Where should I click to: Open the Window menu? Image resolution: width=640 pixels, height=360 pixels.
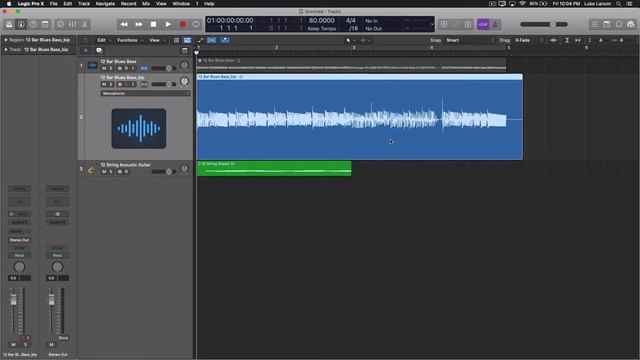click(181, 4)
